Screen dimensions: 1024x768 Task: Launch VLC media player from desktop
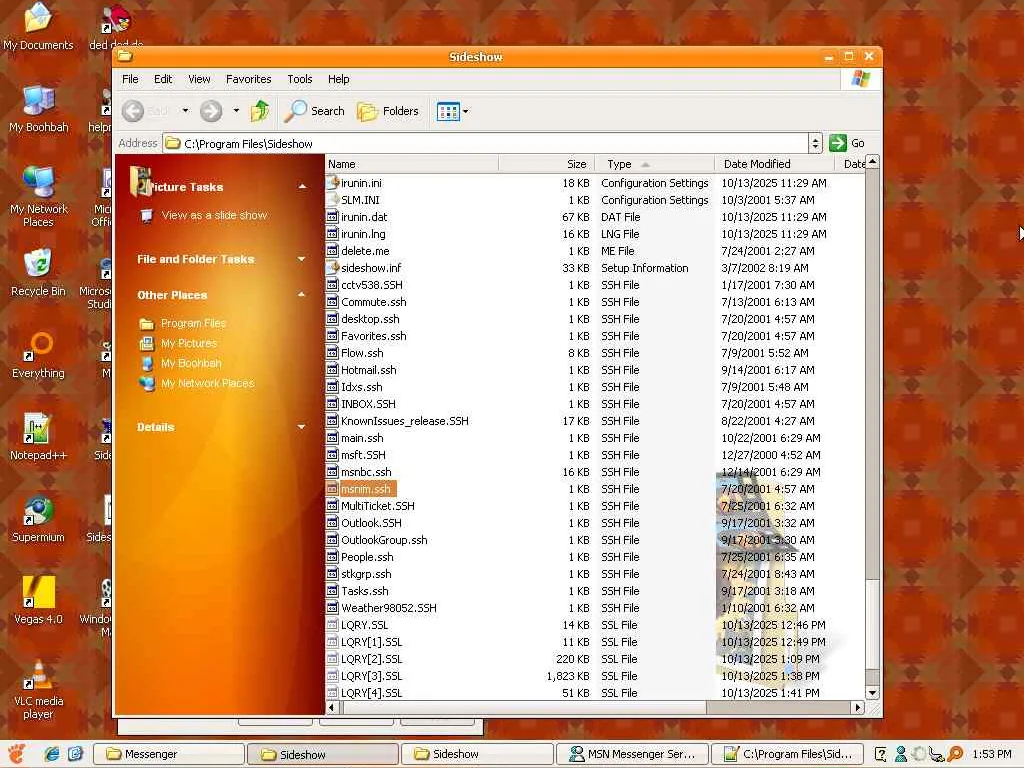pos(38,689)
